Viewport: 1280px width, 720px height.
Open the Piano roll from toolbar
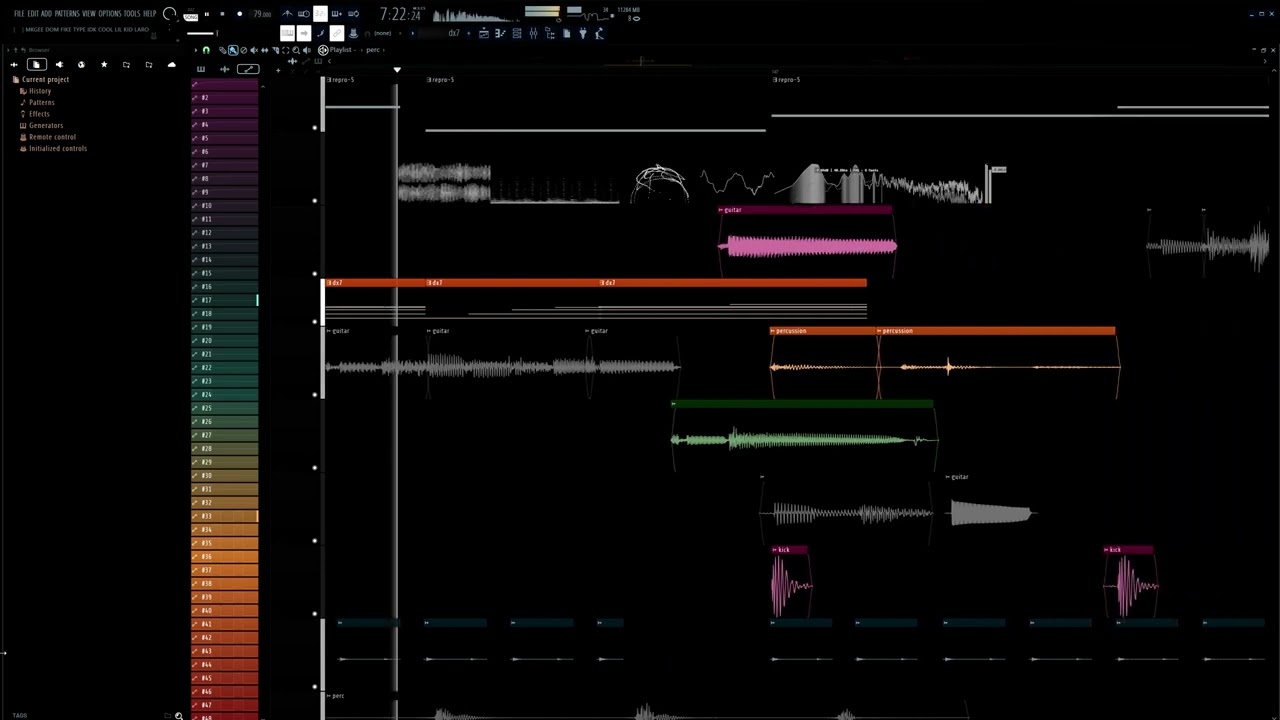click(500, 33)
